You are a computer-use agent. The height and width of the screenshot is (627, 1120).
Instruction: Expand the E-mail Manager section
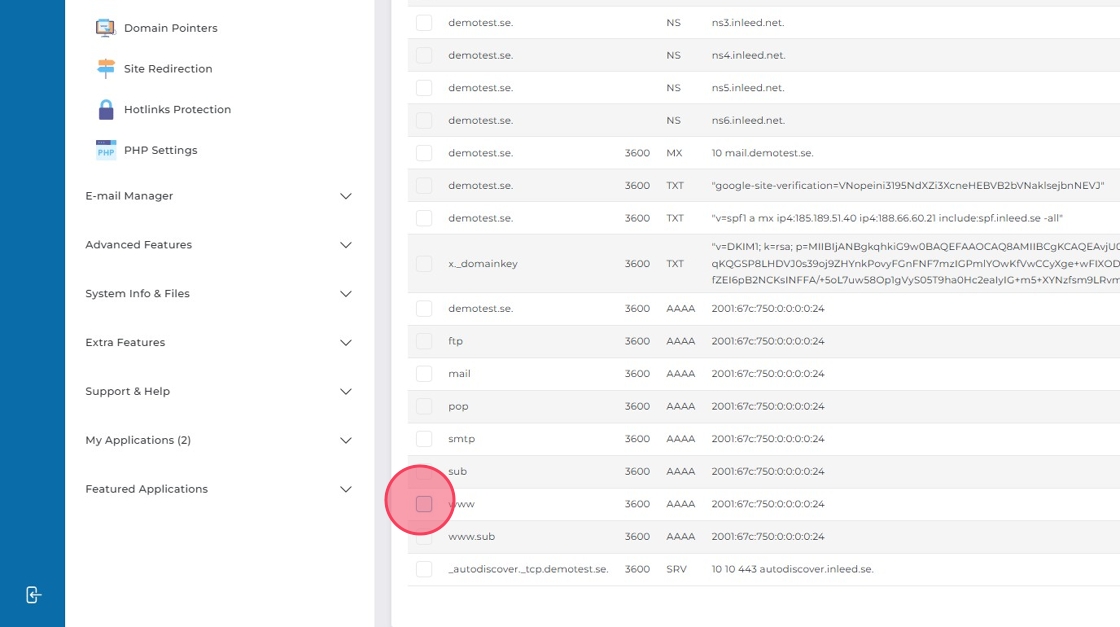click(346, 196)
